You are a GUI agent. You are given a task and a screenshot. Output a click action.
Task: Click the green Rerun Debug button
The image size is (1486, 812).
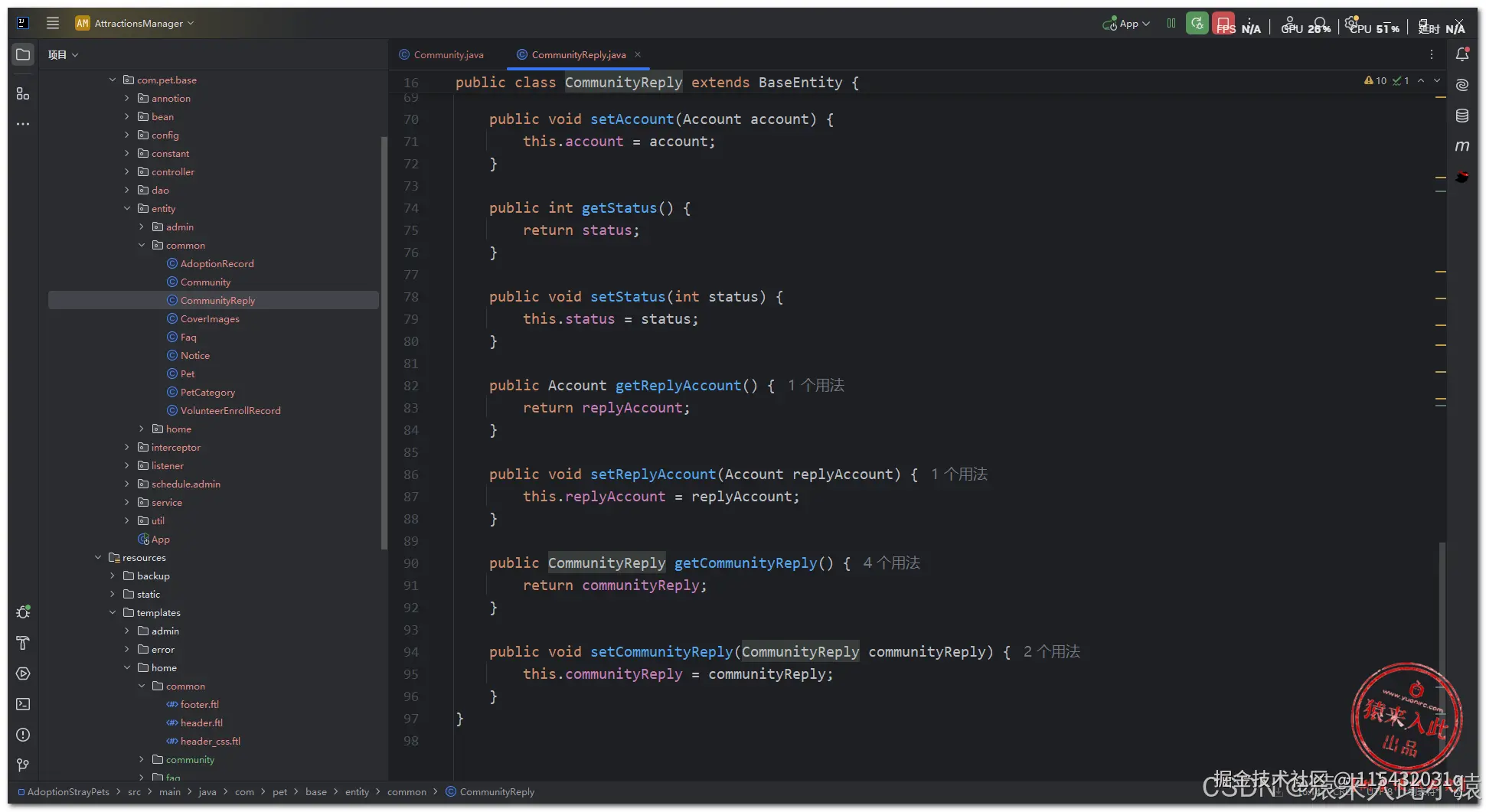(1197, 23)
